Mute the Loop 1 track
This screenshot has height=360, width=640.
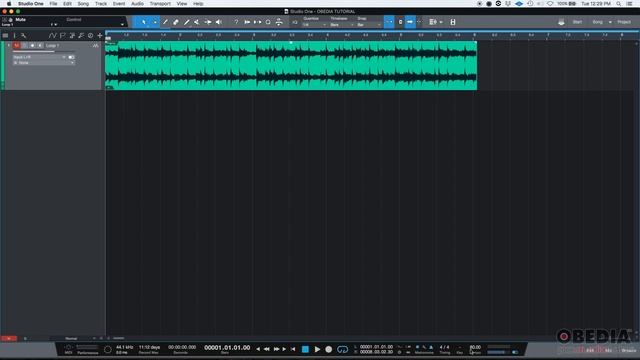(16, 45)
